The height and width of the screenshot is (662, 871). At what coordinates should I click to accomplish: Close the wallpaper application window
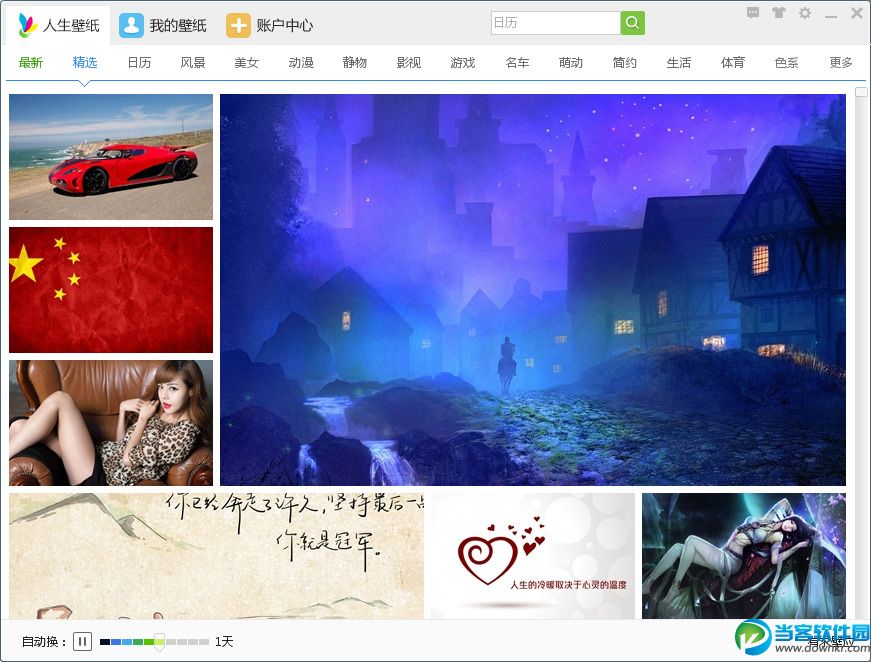857,13
